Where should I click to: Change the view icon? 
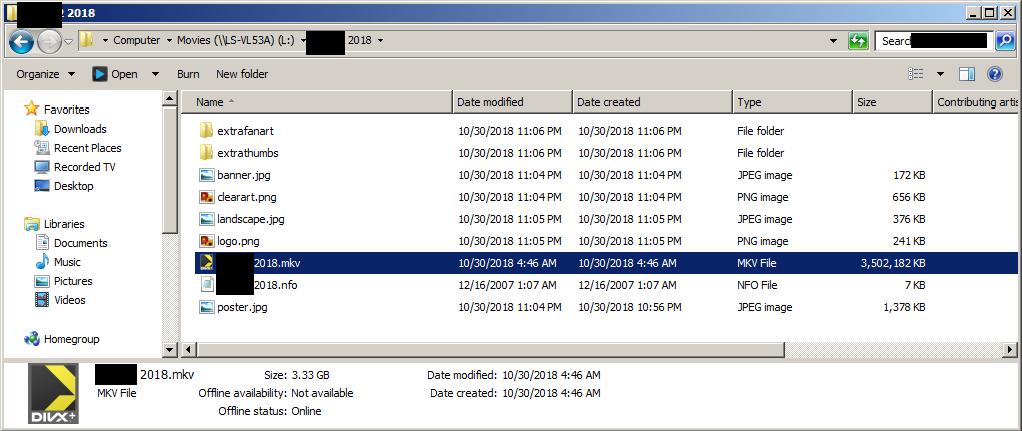915,74
